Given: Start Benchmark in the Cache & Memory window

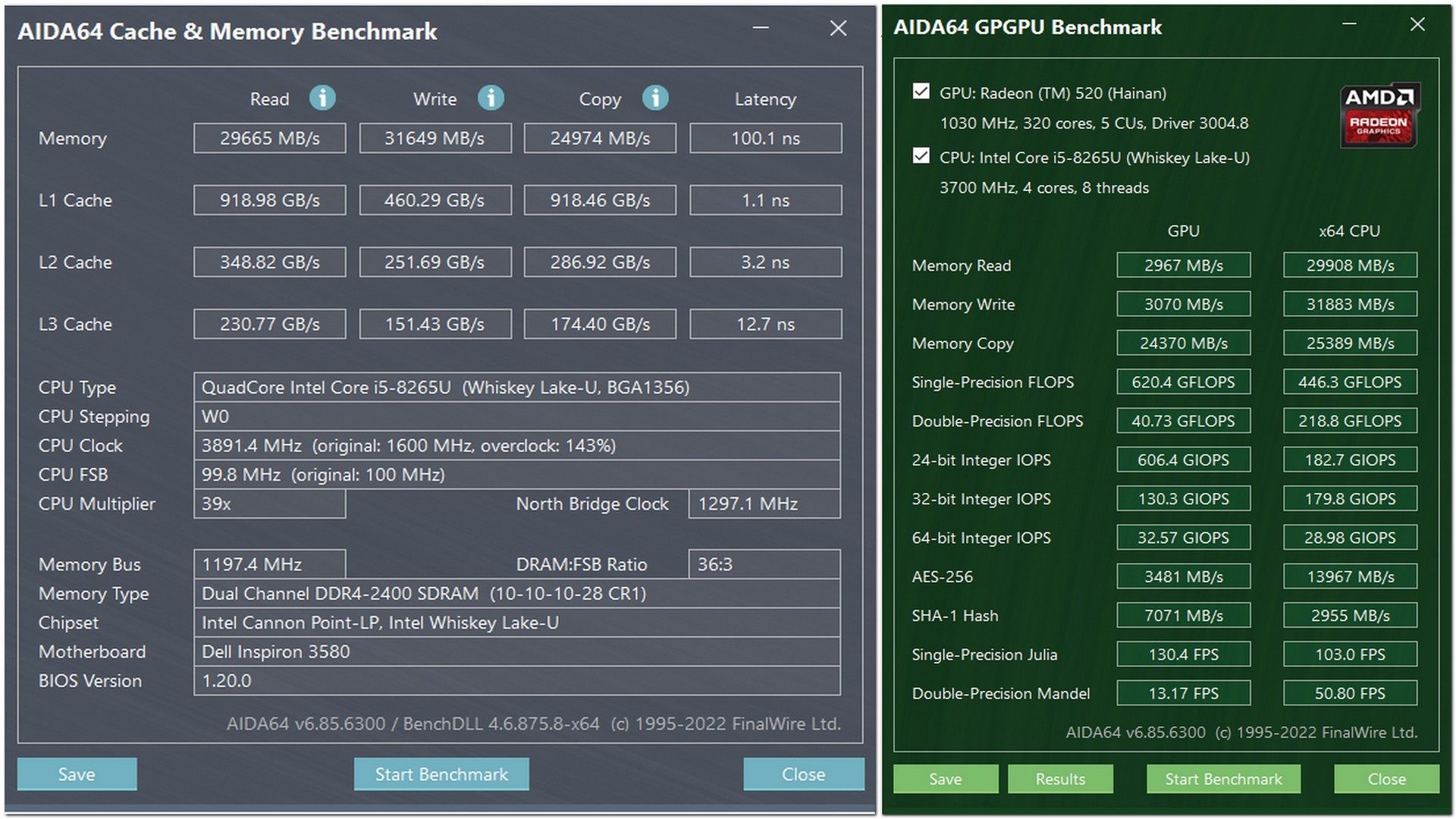Looking at the screenshot, I should (441, 774).
